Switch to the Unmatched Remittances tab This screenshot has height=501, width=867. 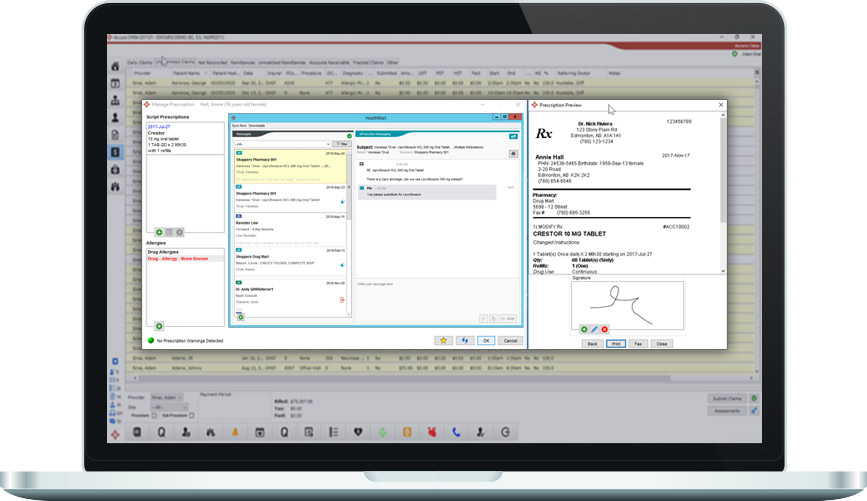tap(282, 62)
